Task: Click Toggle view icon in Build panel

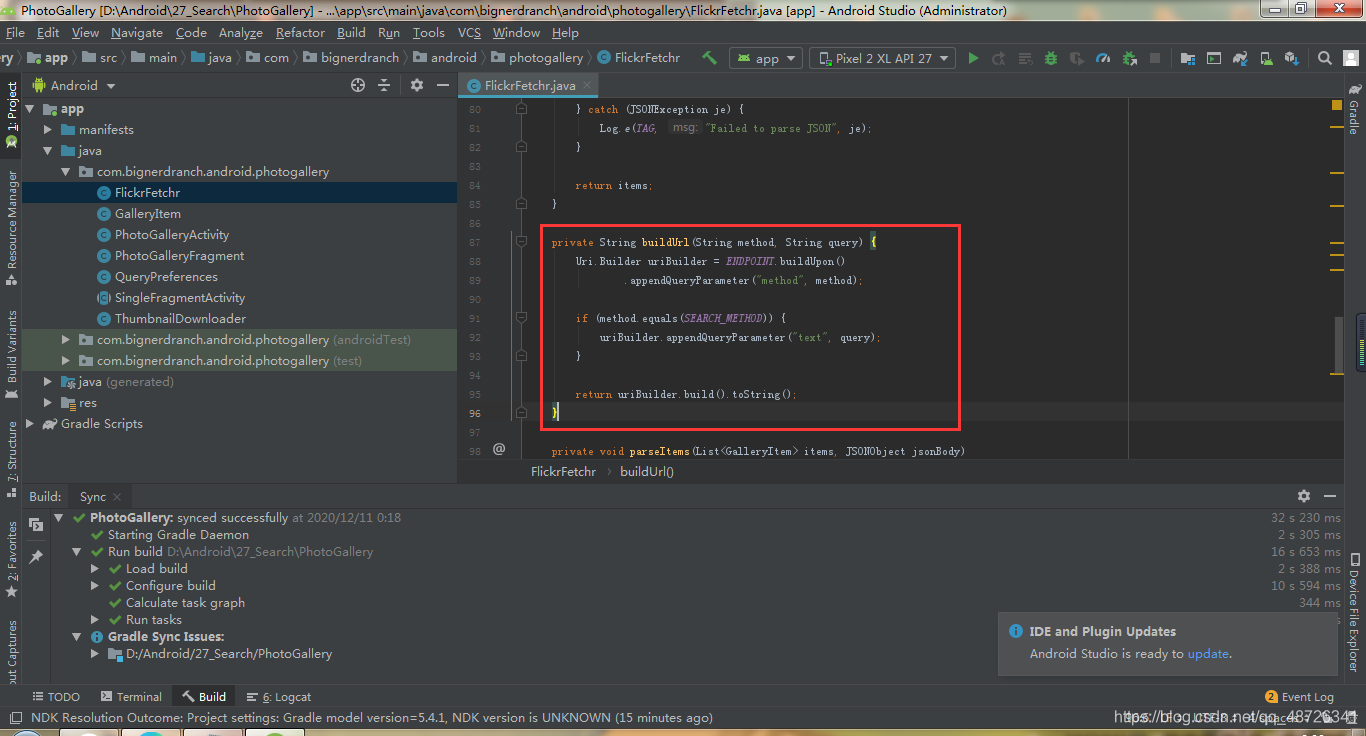Action: click(36, 524)
